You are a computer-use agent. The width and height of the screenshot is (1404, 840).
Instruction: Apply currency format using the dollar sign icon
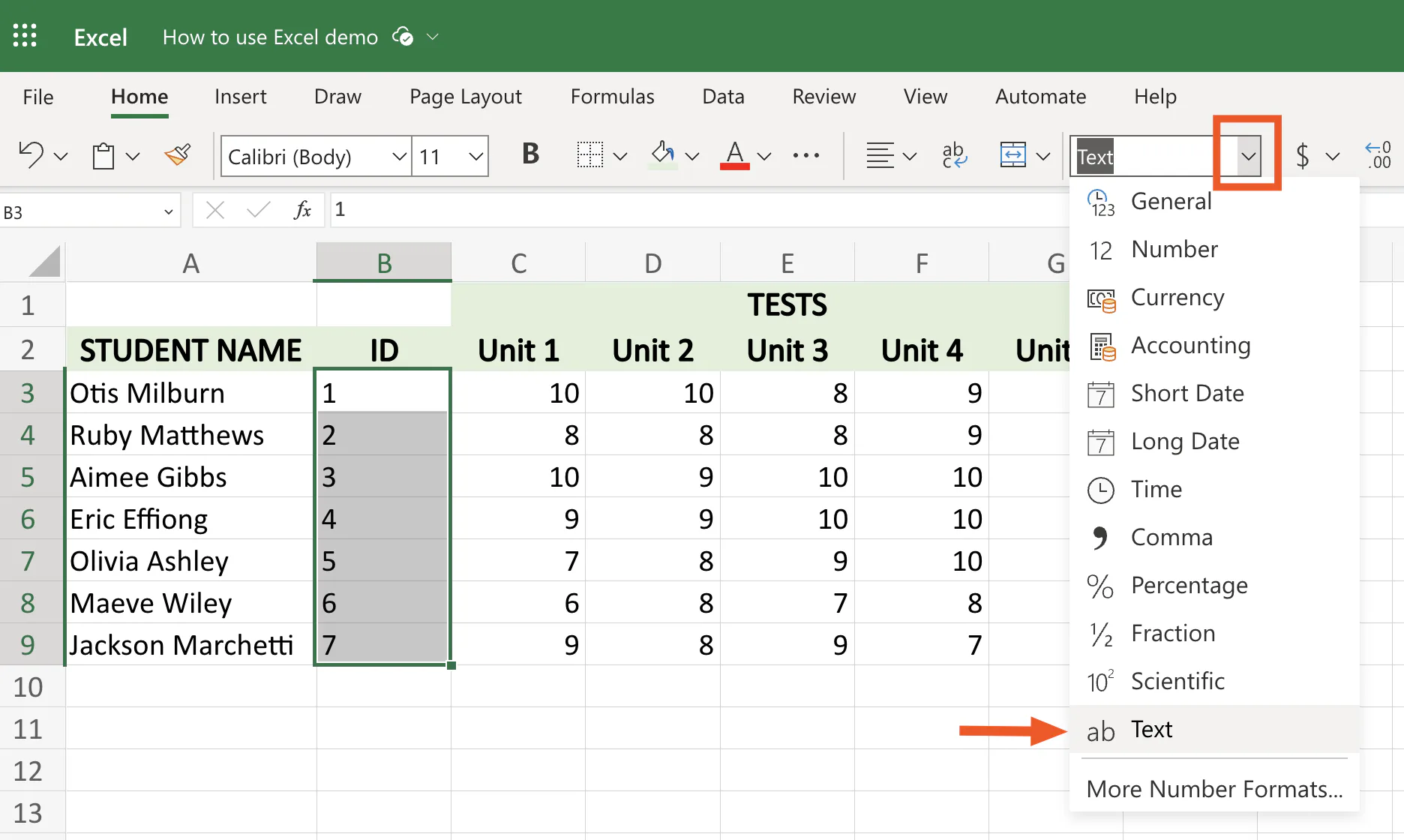tap(1303, 155)
